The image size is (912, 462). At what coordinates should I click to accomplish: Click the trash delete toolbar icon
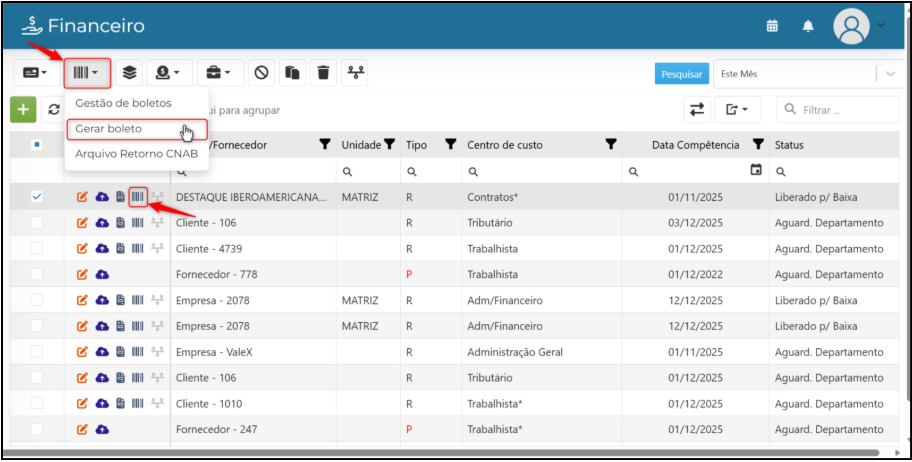pos(323,73)
